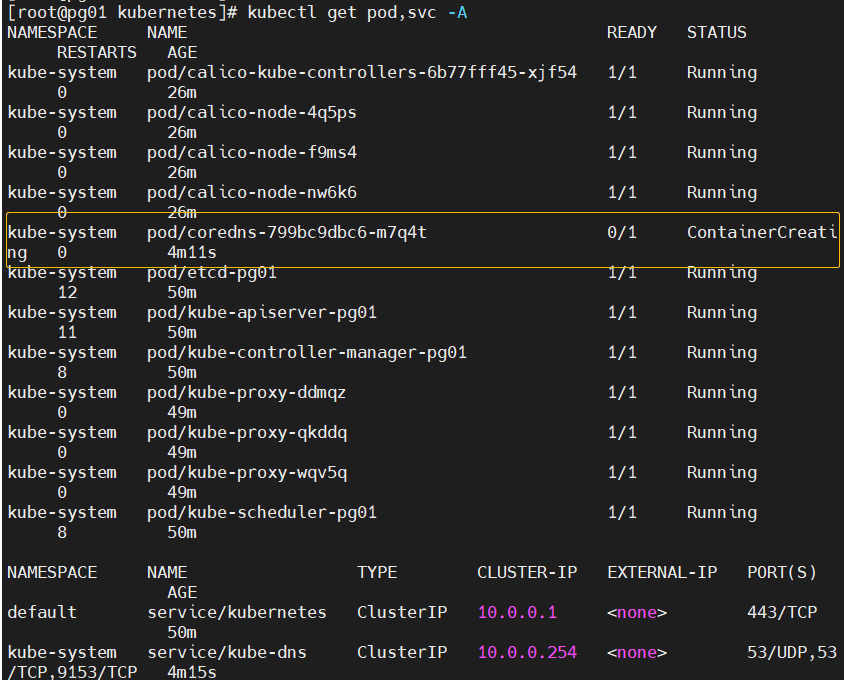Select service/kubernetes text

pos(237,613)
